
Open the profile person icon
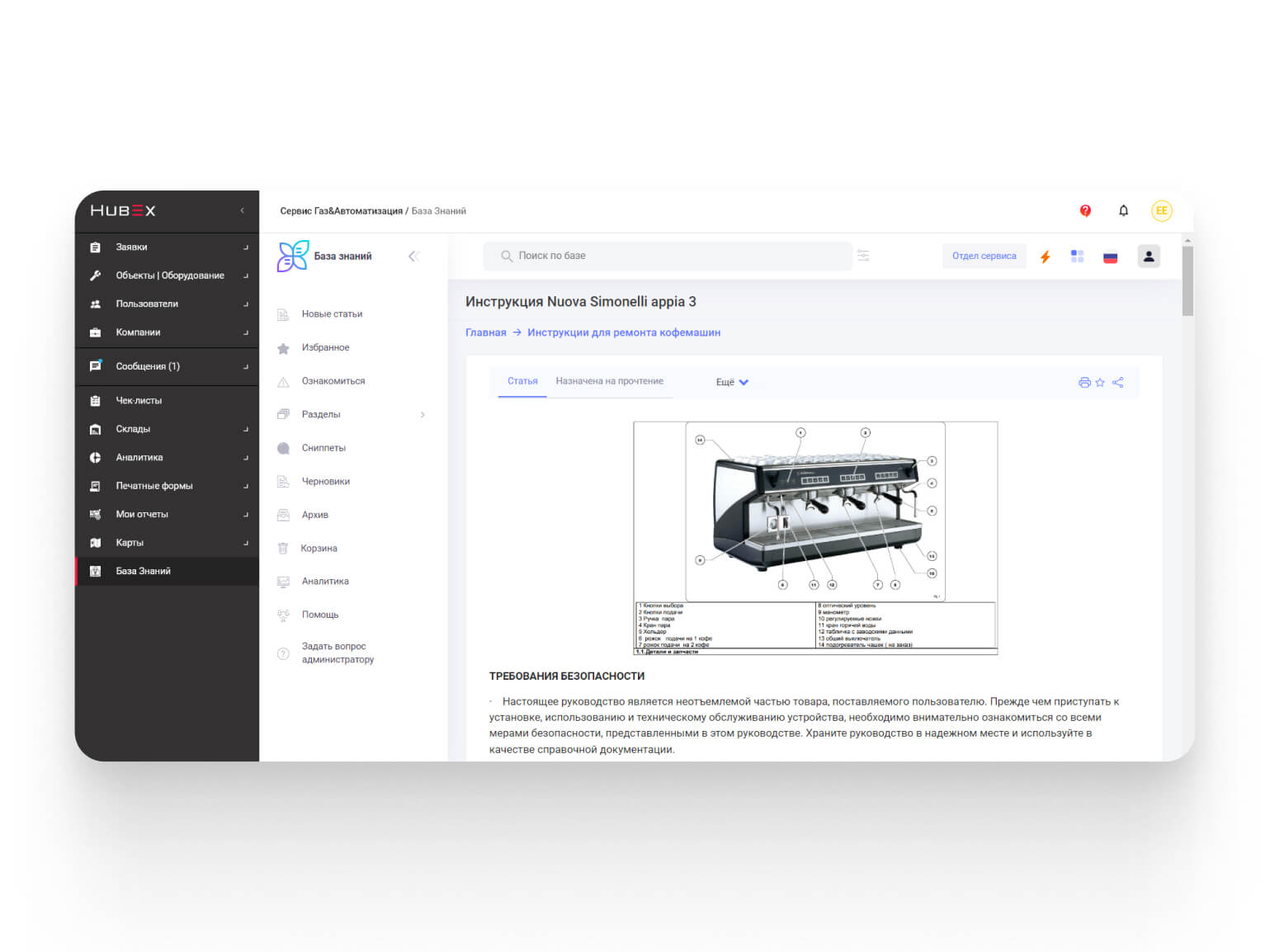[1149, 256]
